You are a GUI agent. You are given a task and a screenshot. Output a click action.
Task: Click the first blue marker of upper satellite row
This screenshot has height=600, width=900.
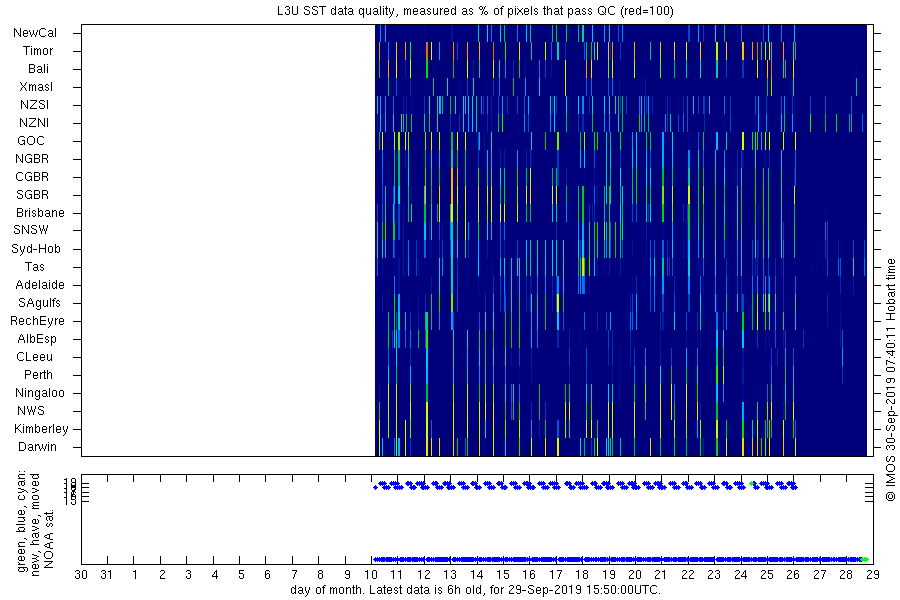pos(375,487)
